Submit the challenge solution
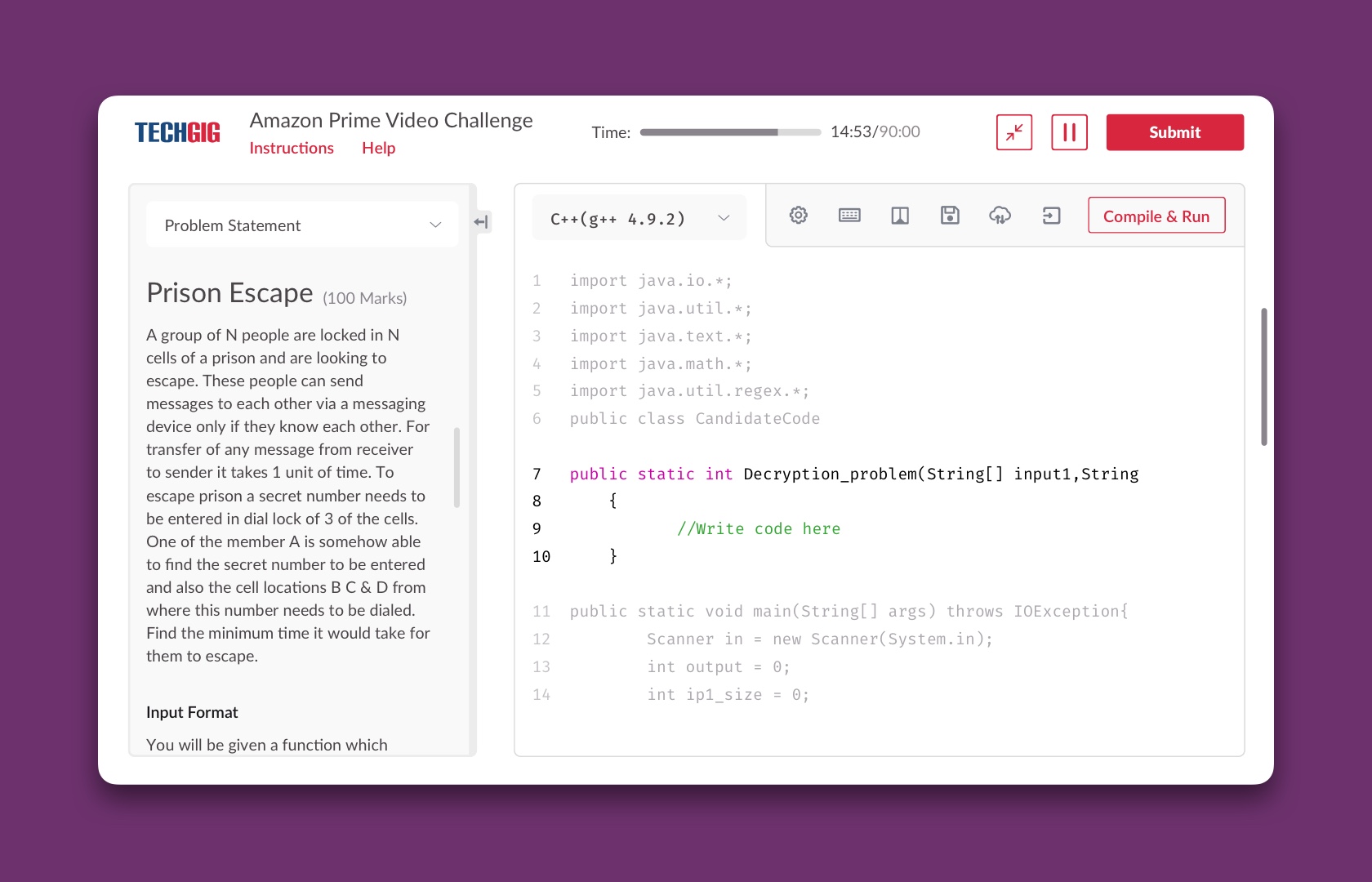The height and width of the screenshot is (882, 1372). pos(1174,132)
